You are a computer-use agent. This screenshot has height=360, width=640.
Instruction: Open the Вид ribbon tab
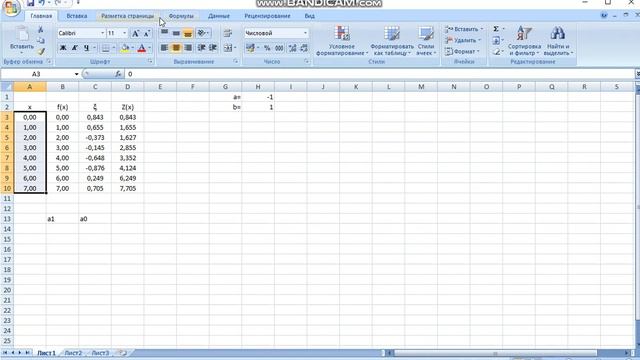[309, 16]
